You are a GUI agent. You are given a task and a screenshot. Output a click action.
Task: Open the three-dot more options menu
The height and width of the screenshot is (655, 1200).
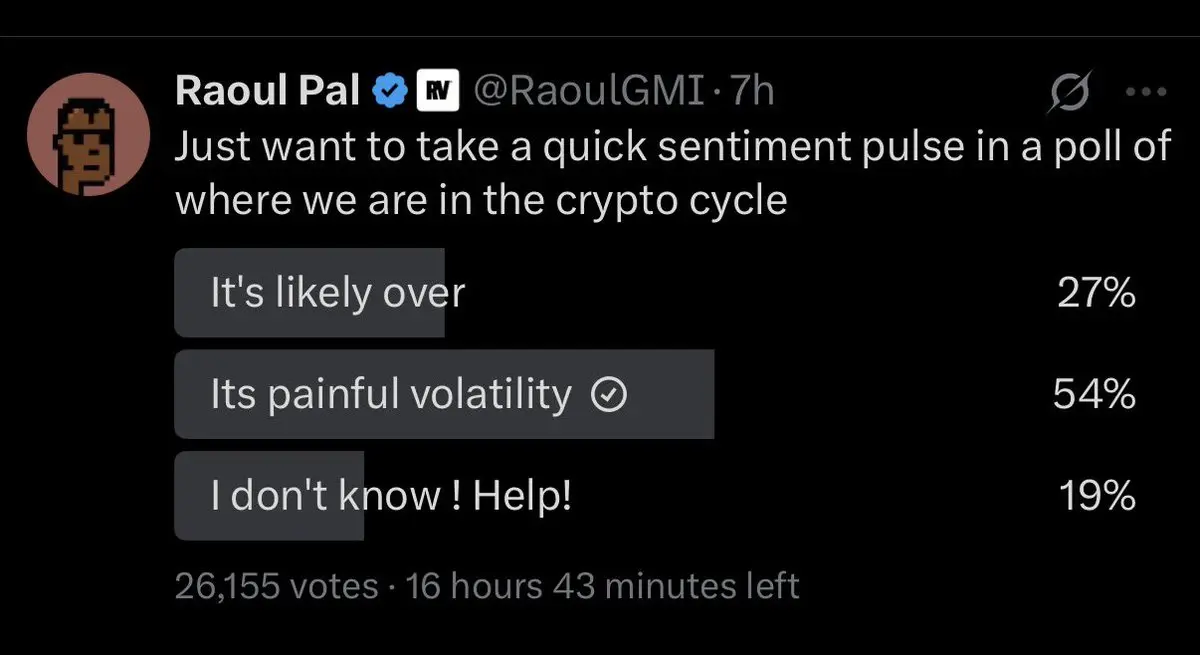1146,92
